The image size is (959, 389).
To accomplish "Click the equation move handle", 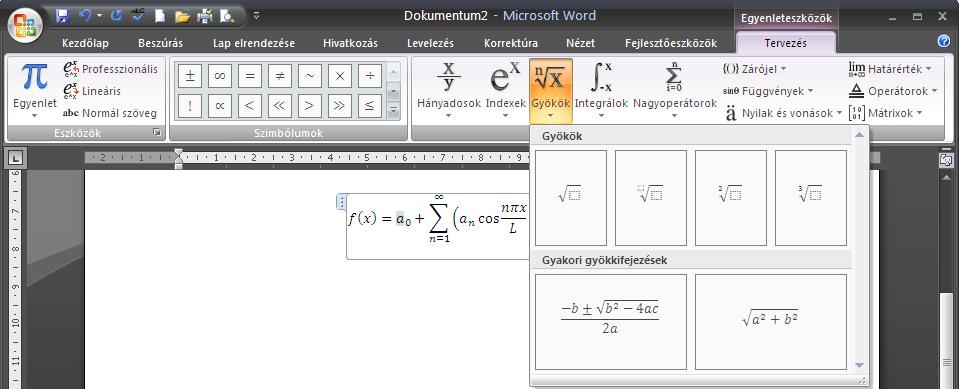I will coord(342,202).
